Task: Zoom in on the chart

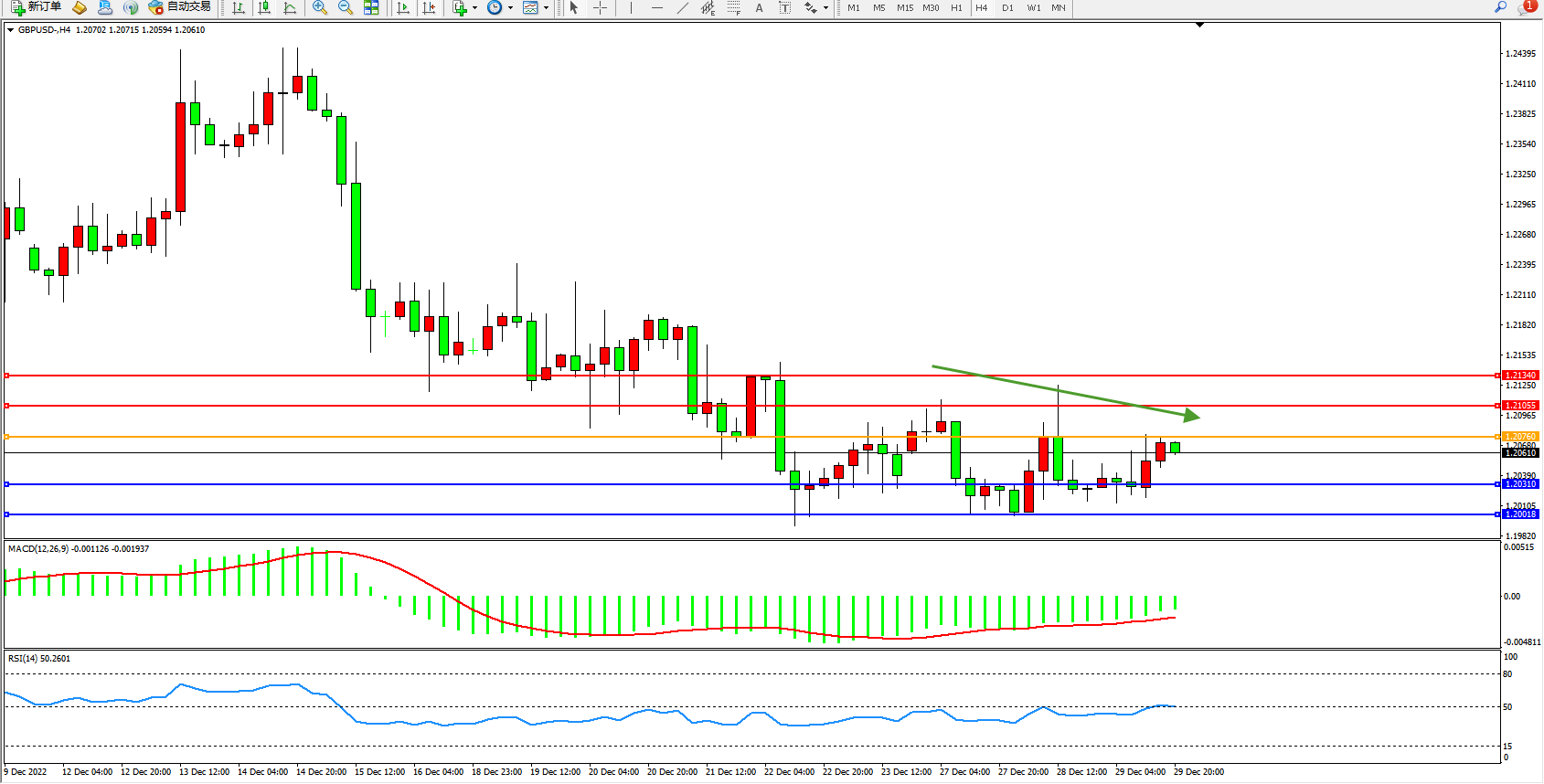Action: [x=320, y=7]
